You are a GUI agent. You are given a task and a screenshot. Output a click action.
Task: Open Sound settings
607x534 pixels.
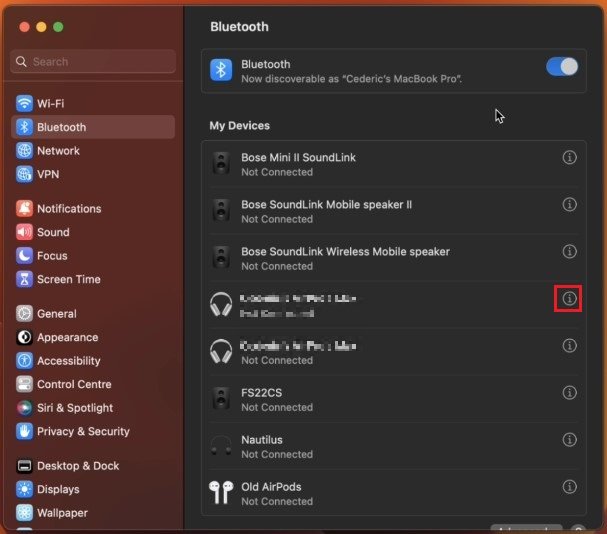pyautogui.click(x=53, y=232)
